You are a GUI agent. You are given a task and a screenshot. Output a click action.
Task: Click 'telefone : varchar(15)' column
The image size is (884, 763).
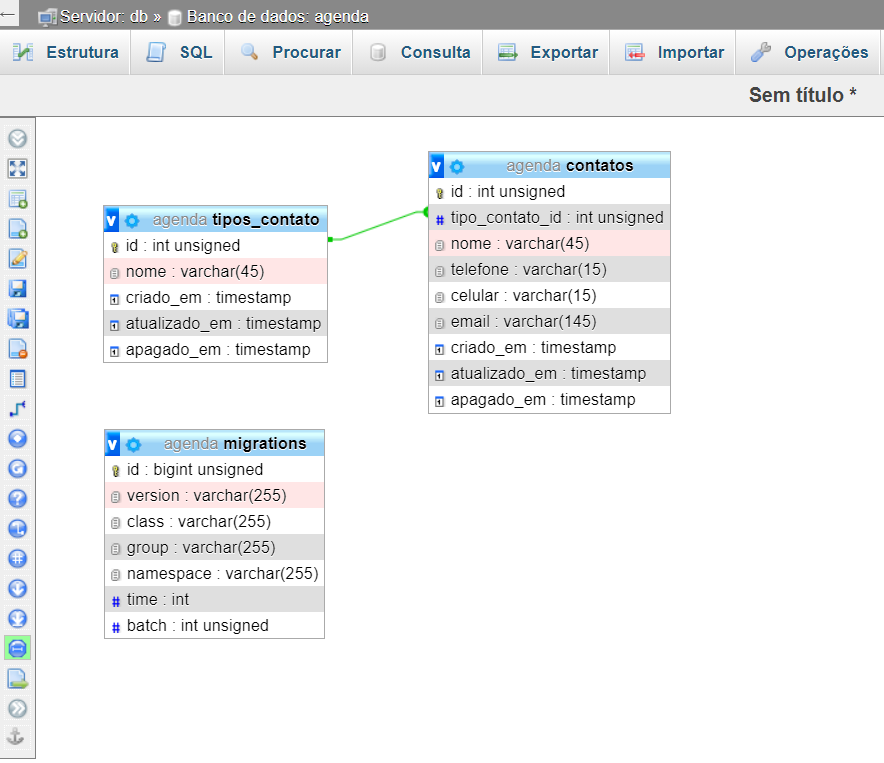(x=550, y=269)
